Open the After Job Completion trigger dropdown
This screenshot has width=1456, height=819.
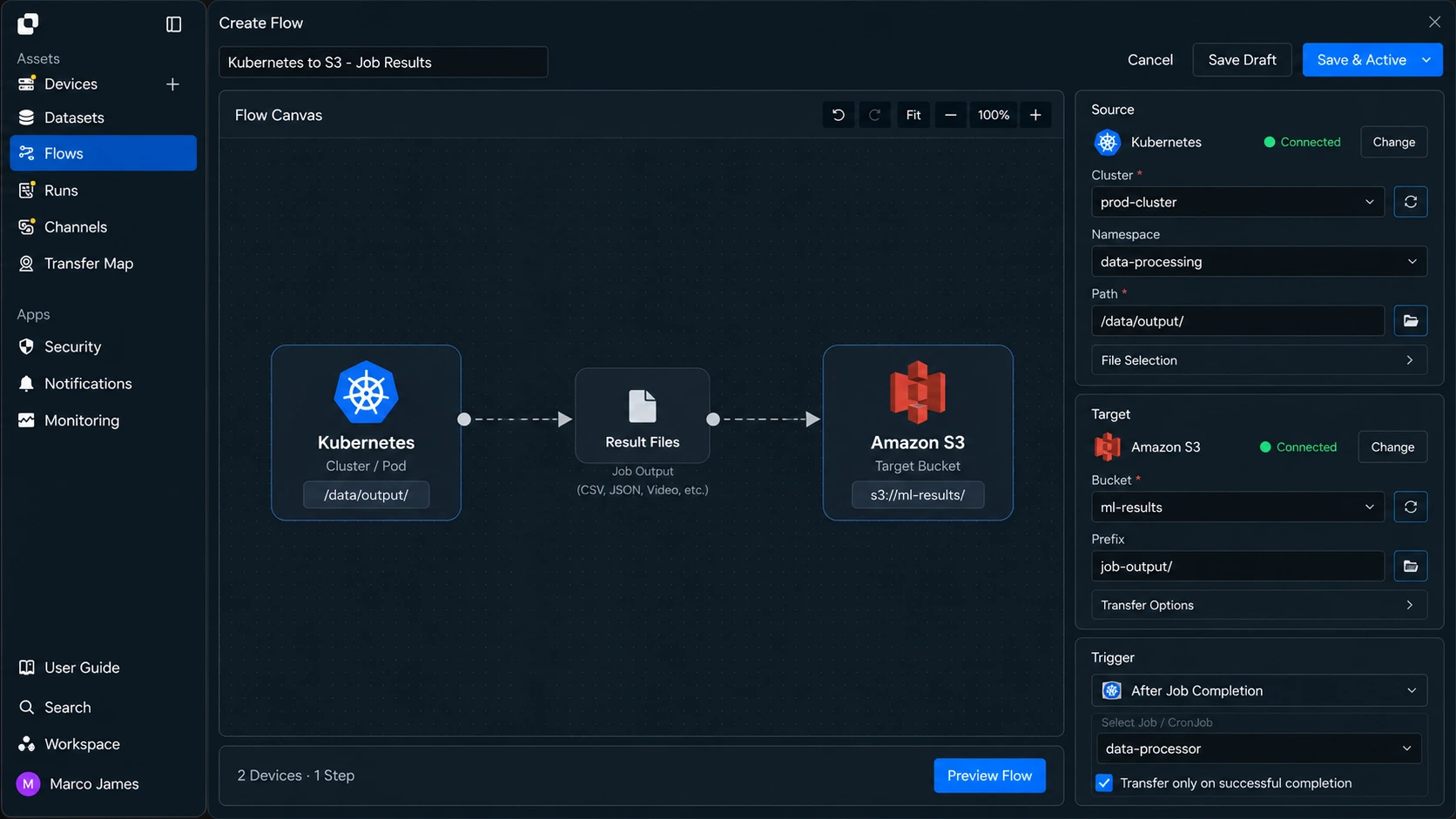click(1259, 691)
